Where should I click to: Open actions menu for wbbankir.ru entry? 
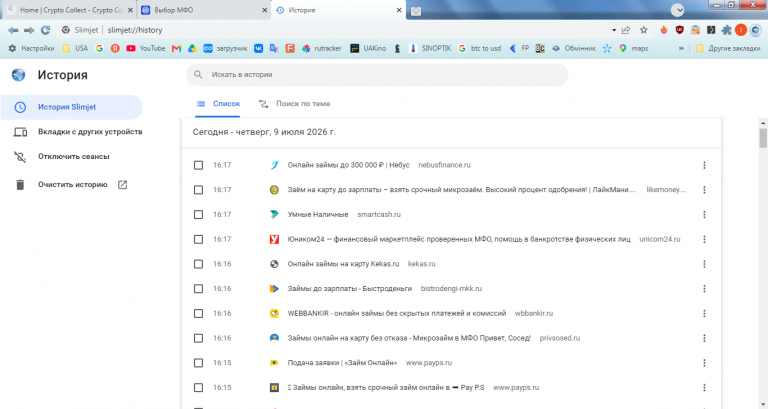704,313
